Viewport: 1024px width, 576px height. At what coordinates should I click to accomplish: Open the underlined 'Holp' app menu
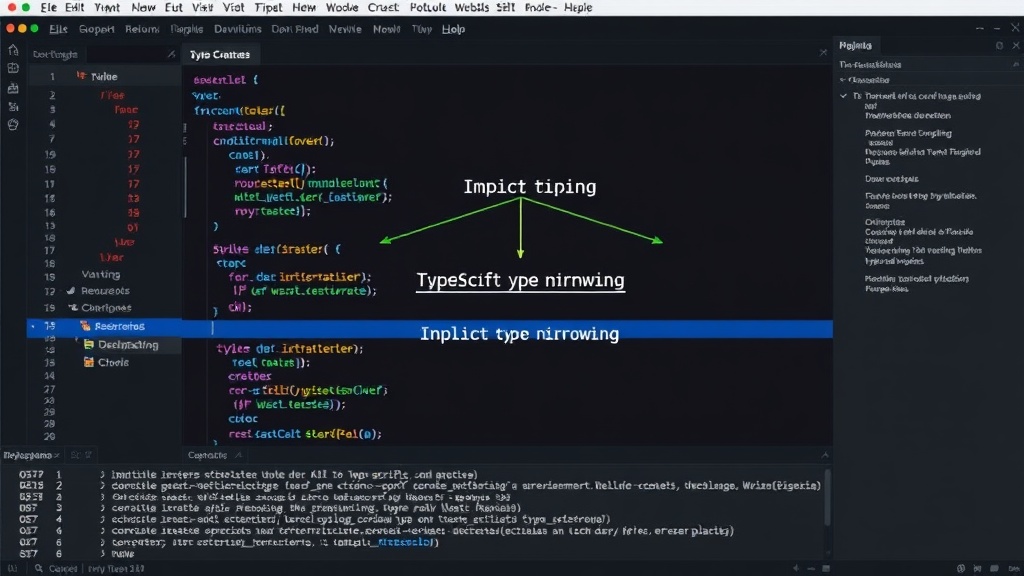(x=453, y=29)
